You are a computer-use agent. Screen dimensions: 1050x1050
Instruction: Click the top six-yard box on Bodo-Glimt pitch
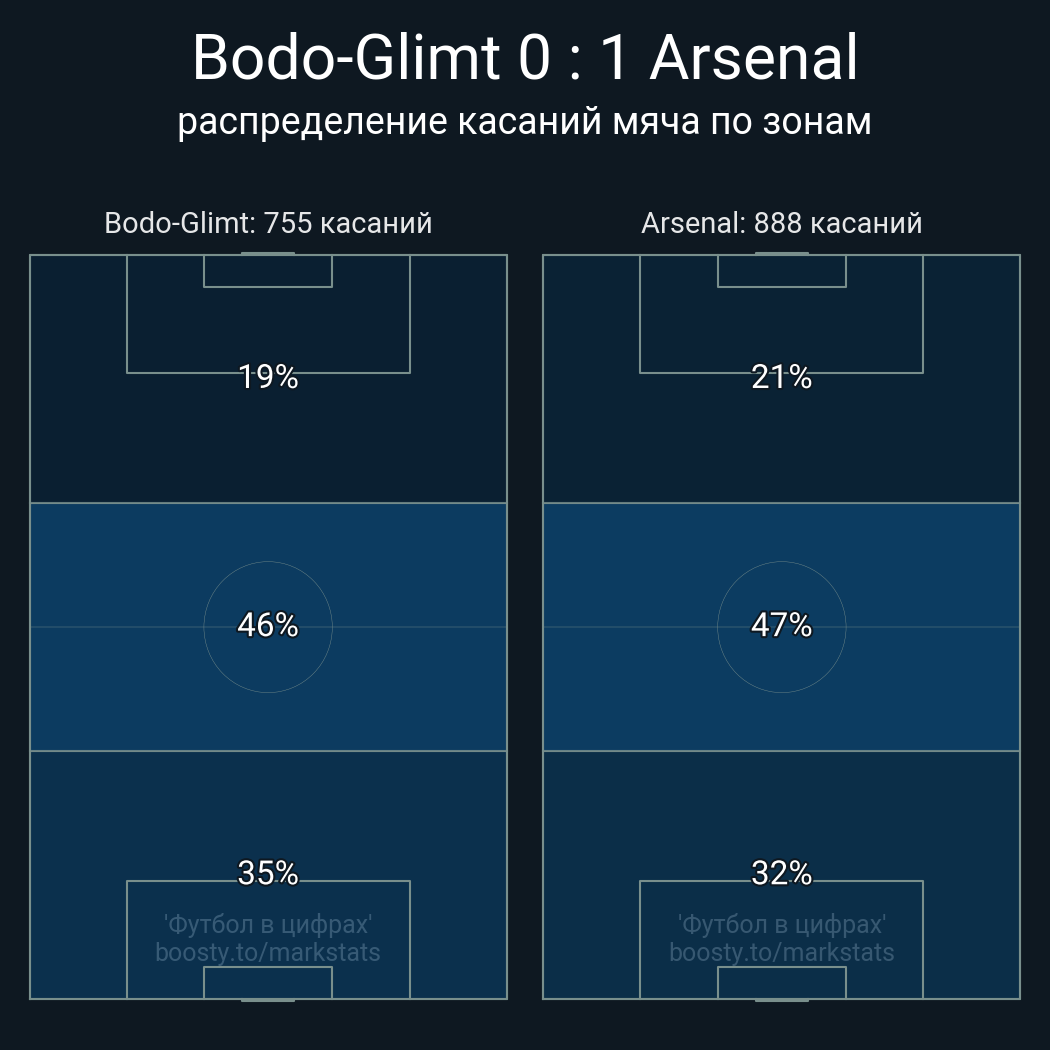pos(268,271)
